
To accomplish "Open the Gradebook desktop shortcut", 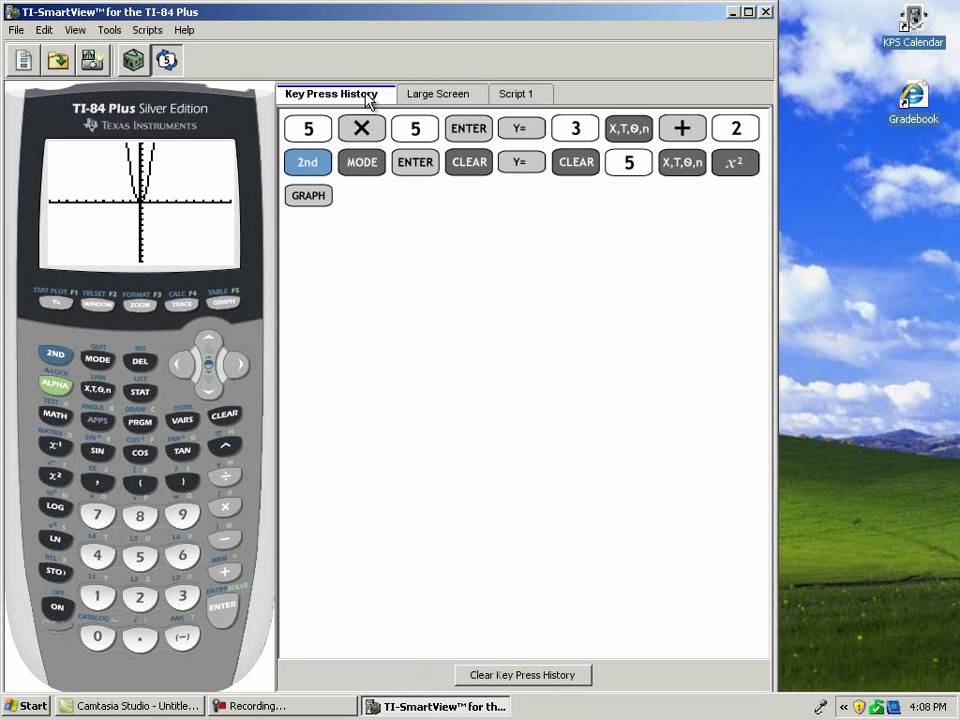I will pyautogui.click(x=913, y=104).
